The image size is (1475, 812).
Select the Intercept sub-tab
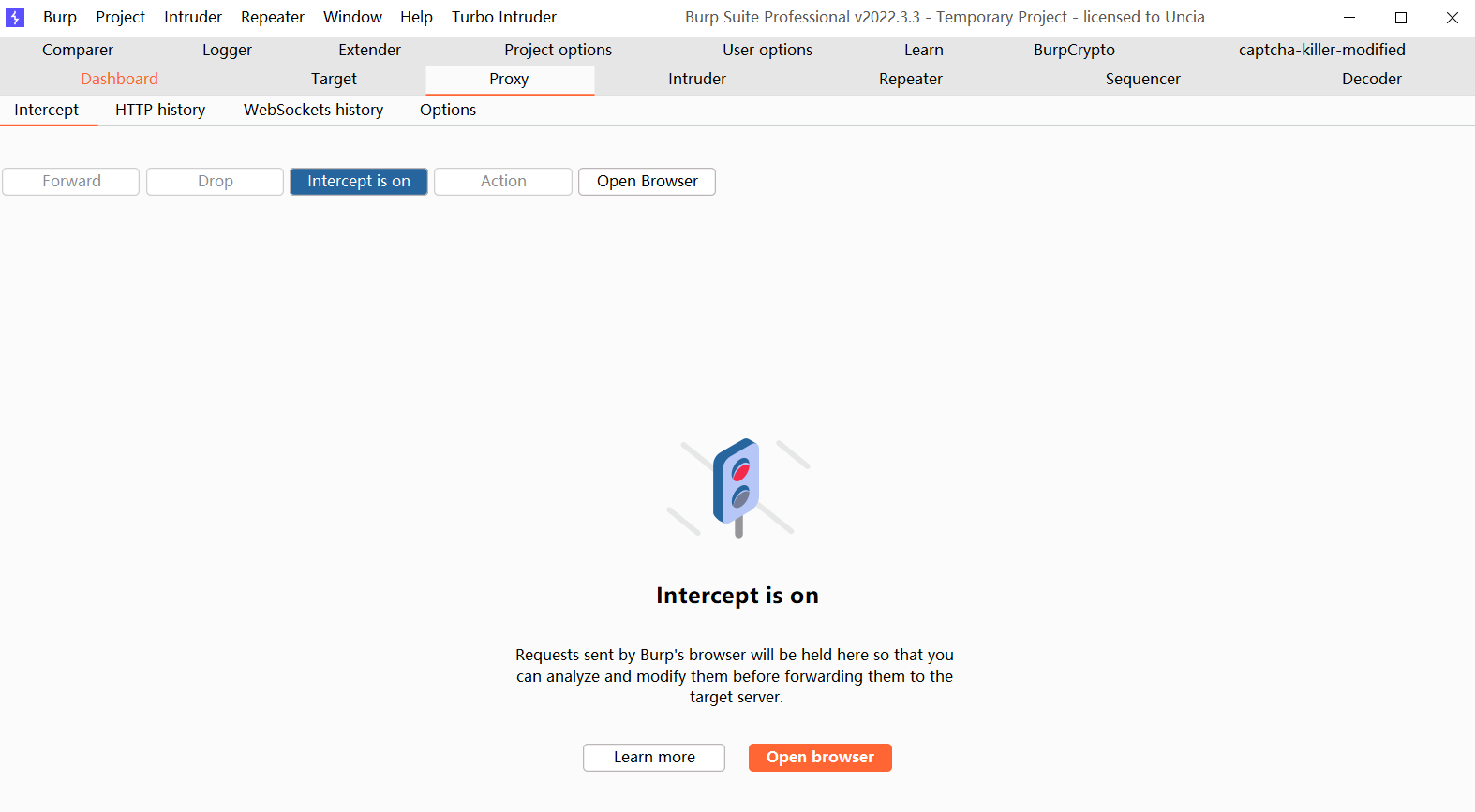click(x=47, y=110)
